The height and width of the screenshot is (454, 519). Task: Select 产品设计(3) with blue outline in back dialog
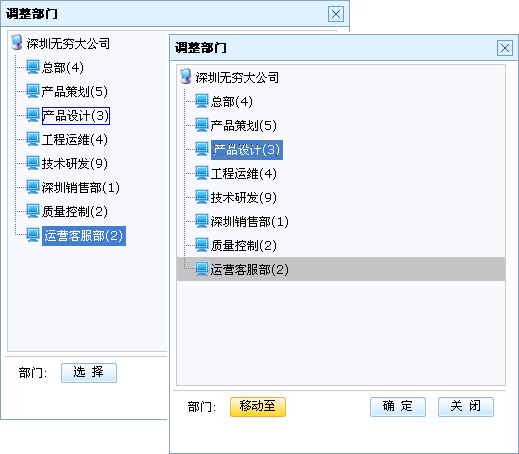point(76,116)
